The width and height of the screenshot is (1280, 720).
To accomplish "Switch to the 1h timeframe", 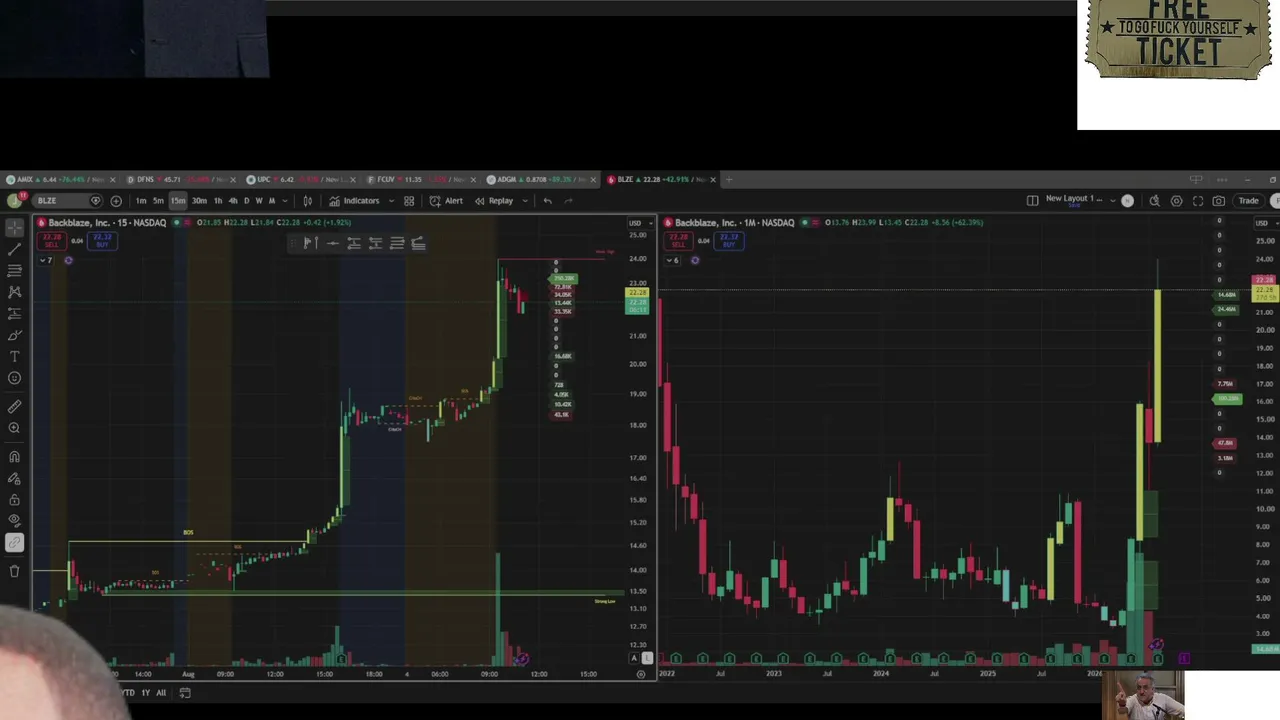I will [218, 201].
